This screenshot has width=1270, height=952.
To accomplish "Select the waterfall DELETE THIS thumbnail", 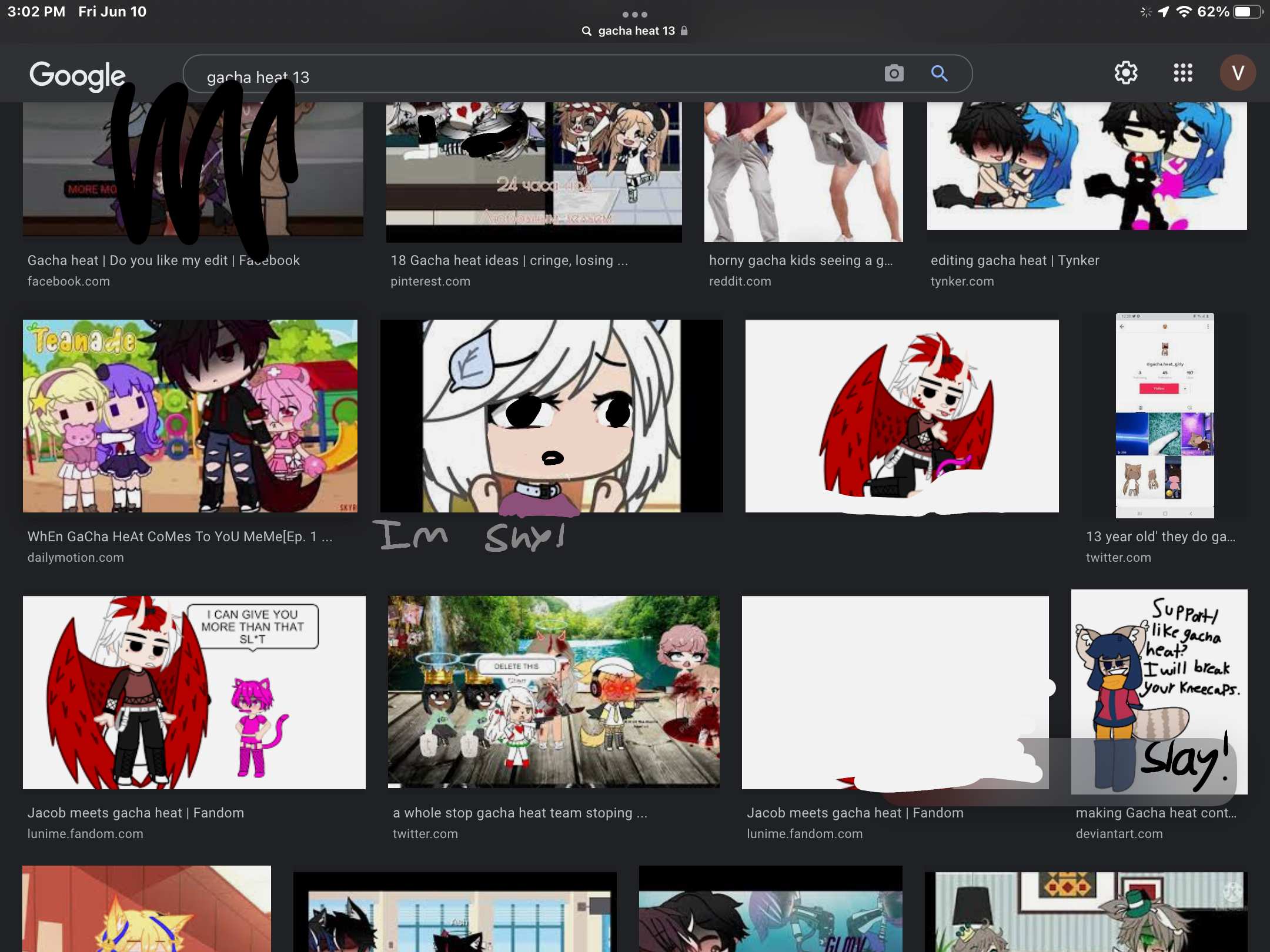I will pyautogui.click(x=553, y=691).
